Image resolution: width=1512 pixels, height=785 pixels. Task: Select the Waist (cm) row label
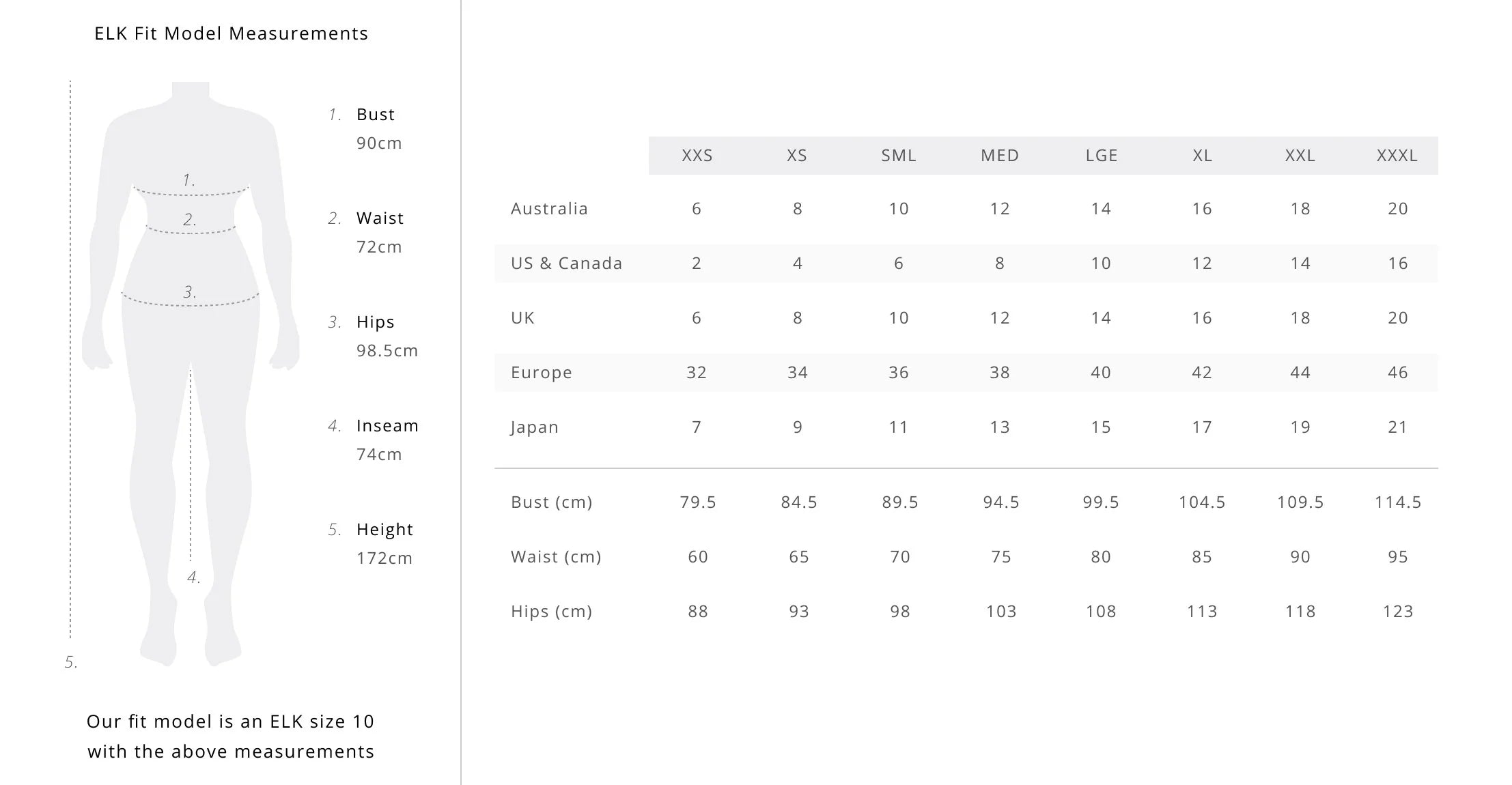556,557
